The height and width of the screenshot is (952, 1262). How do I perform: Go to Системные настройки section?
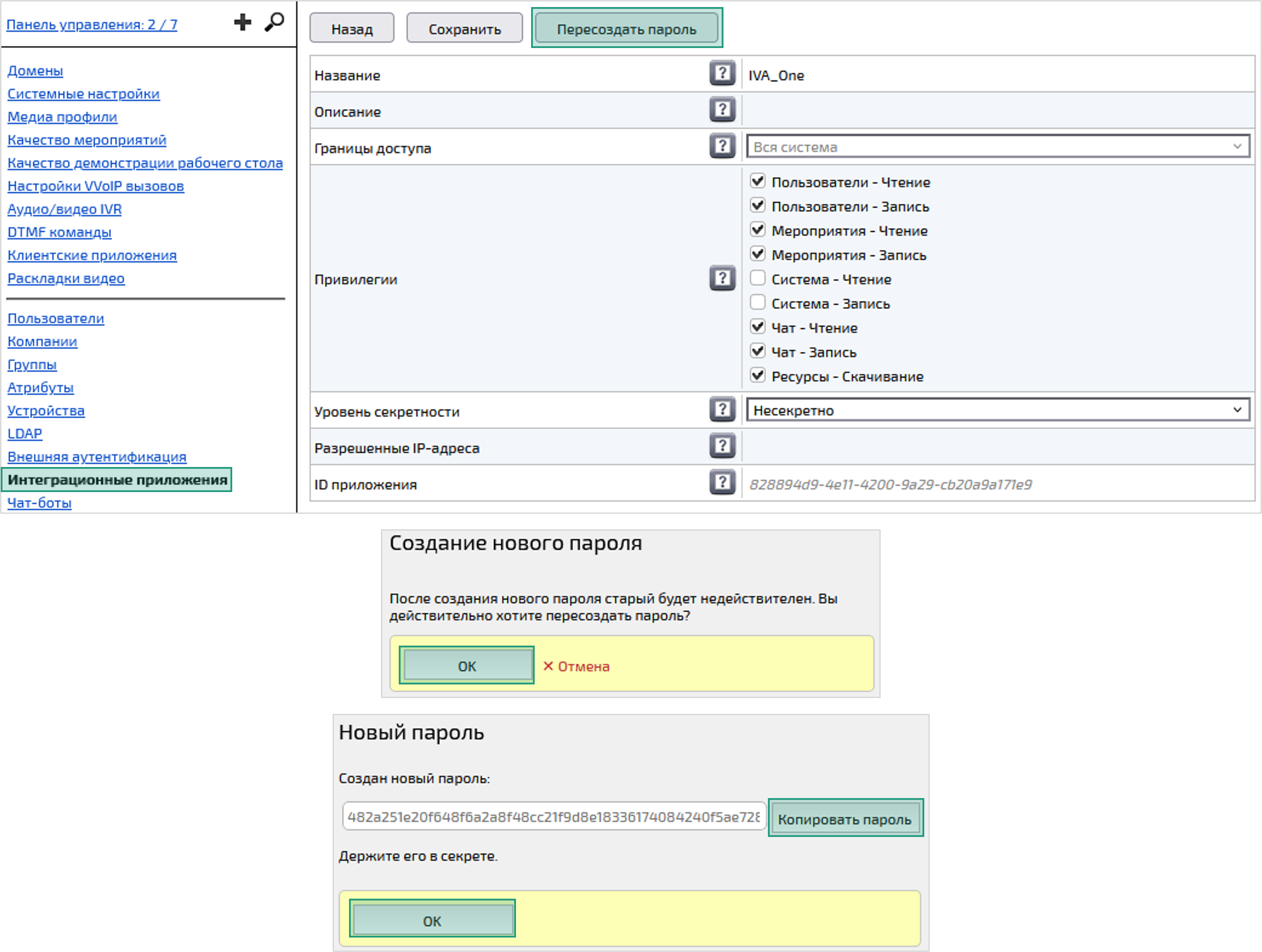pyautogui.click(x=83, y=94)
